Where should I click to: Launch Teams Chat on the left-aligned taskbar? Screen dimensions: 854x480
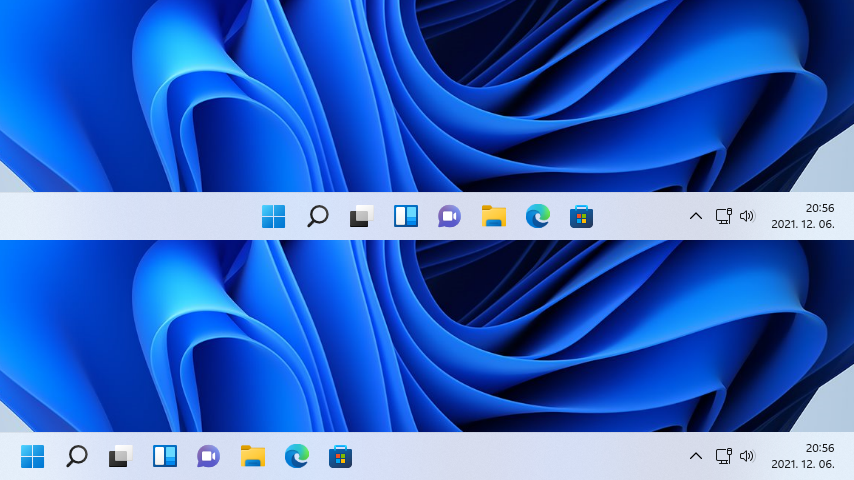pyautogui.click(x=208, y=456)
